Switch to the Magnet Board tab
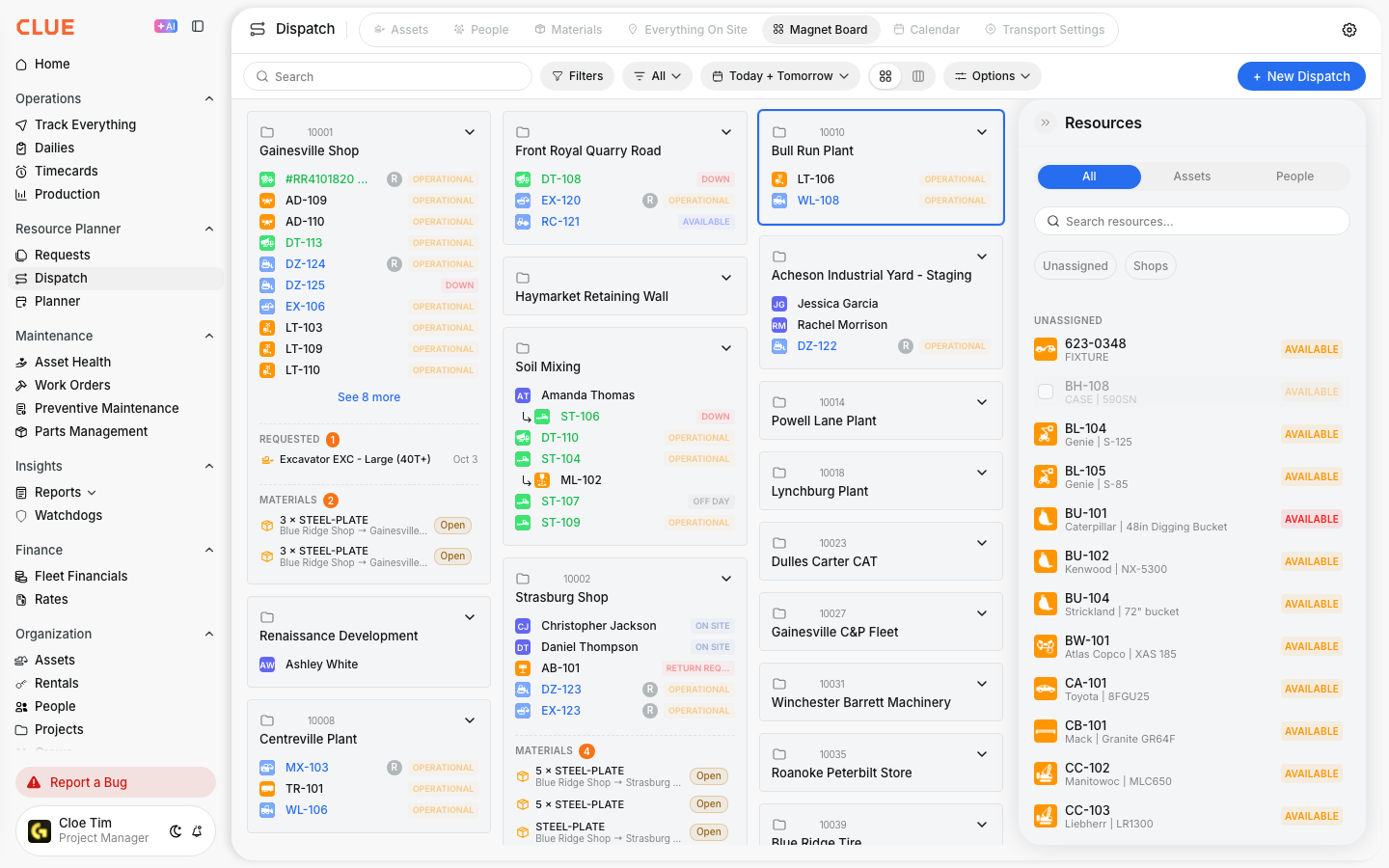Viewport: 1389px width, 868px height. tap(820, 30)
